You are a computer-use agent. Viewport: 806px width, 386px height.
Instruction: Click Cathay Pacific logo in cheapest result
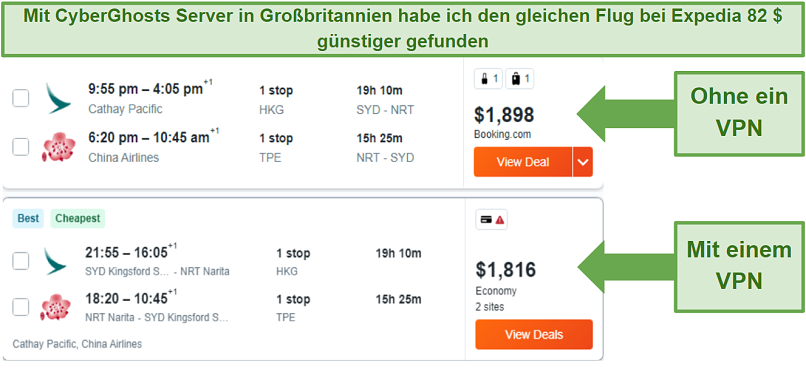(x=55, y=261)
